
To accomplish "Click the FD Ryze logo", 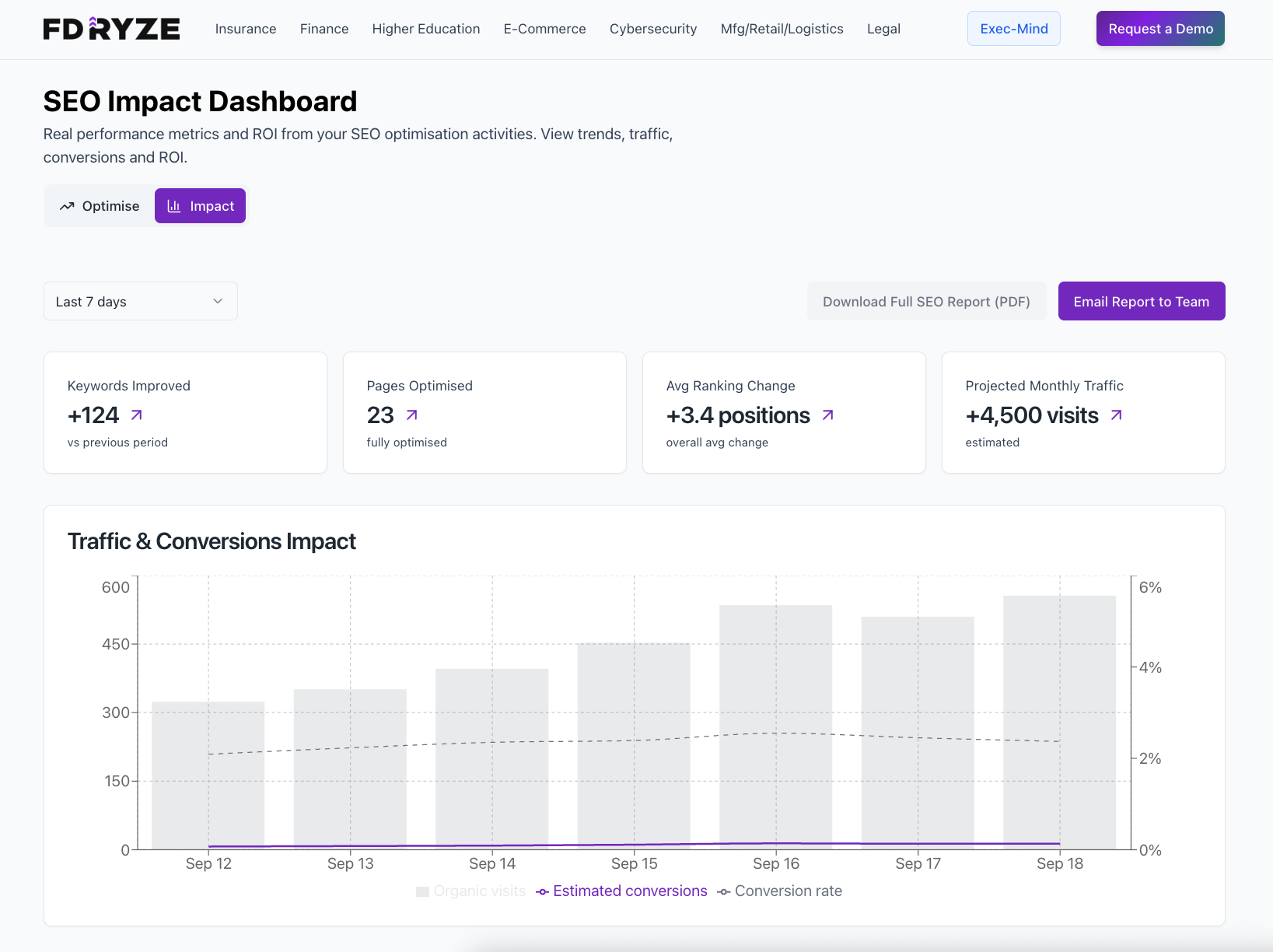I will click(111, 29).
